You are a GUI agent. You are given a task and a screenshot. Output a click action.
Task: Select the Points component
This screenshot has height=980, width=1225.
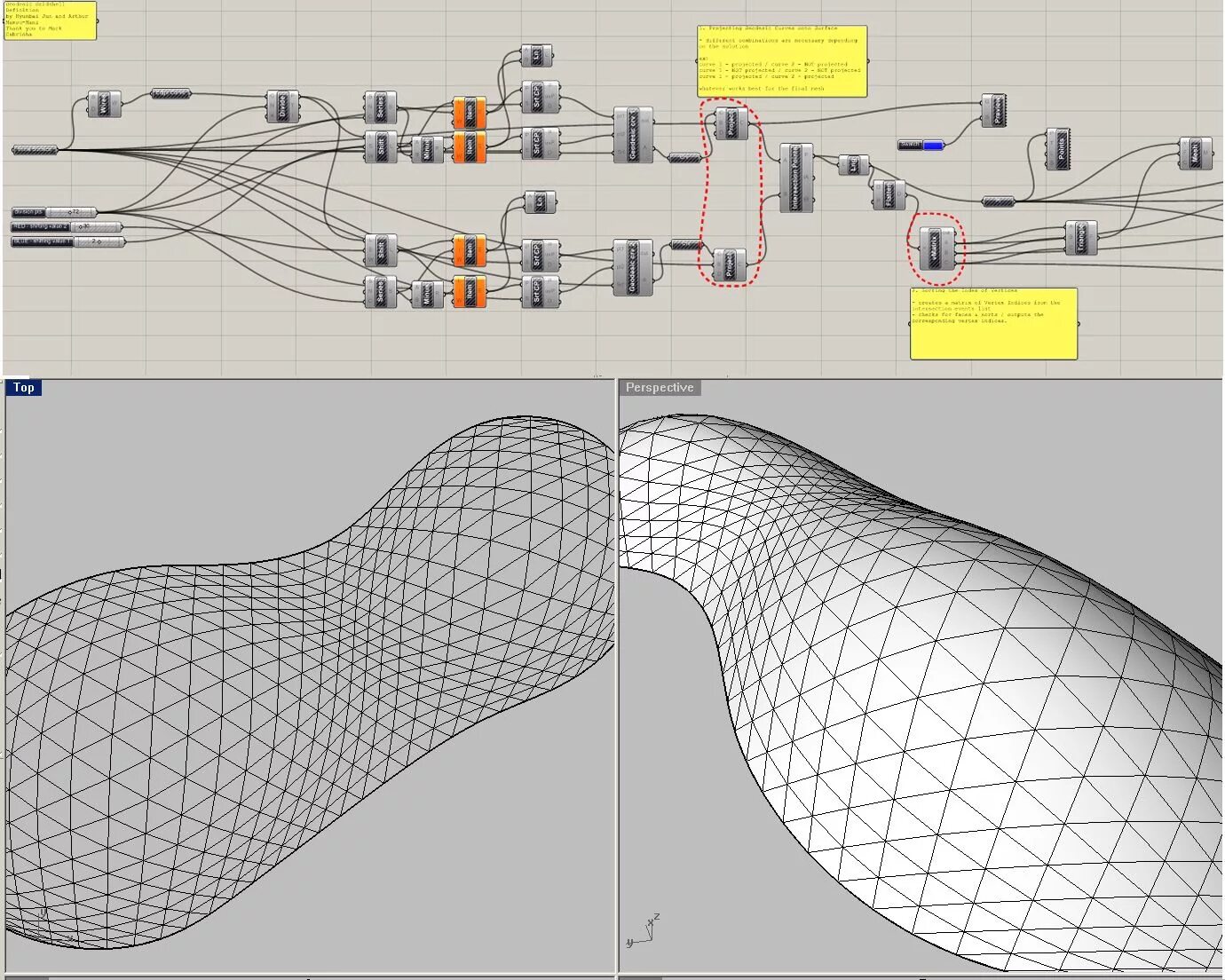1057,149
